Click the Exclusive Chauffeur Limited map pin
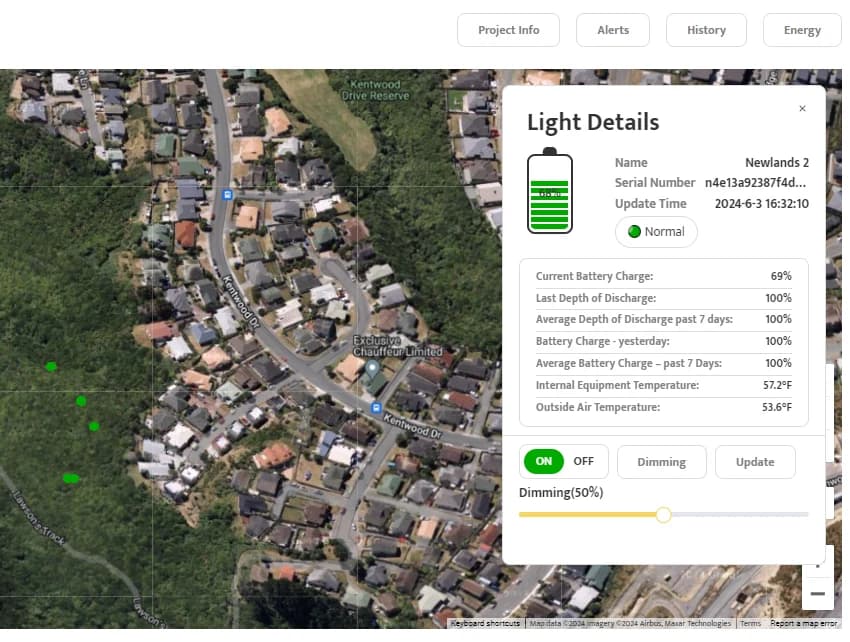This screenshot has width=850, height=642. [372, 370]
